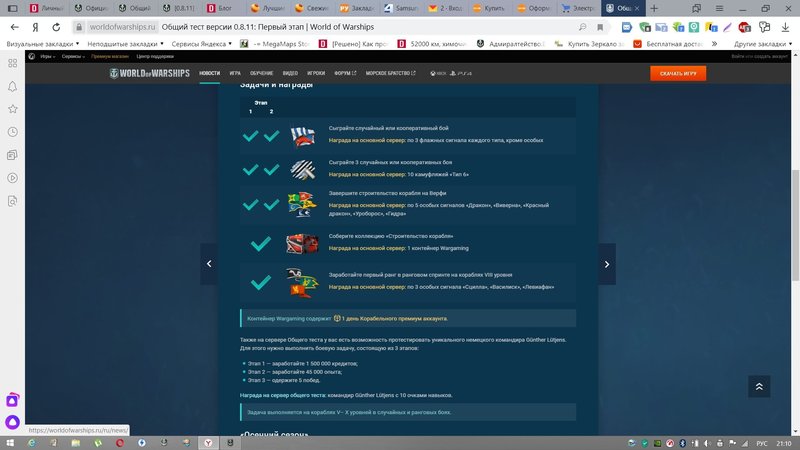Click the World of Warships logo
Screen dimensions: 800x450
click(149, 73)
